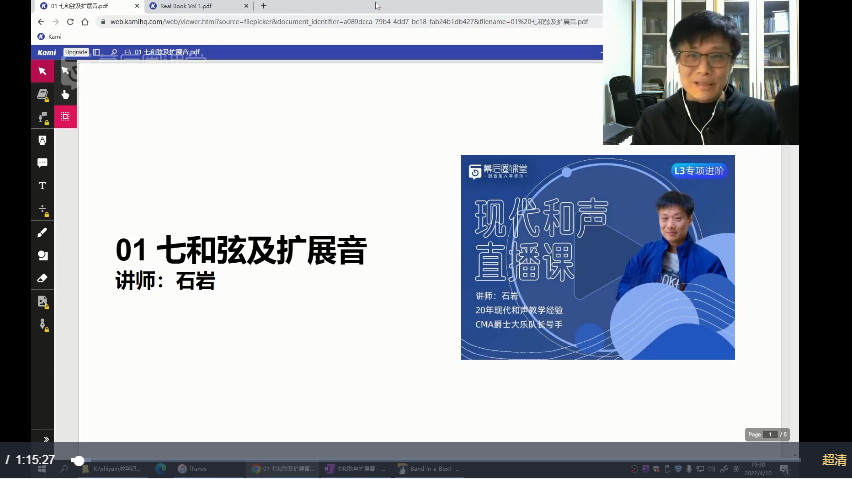
Task: Open the Windows Start button
Action: click(x=42, y=469)
